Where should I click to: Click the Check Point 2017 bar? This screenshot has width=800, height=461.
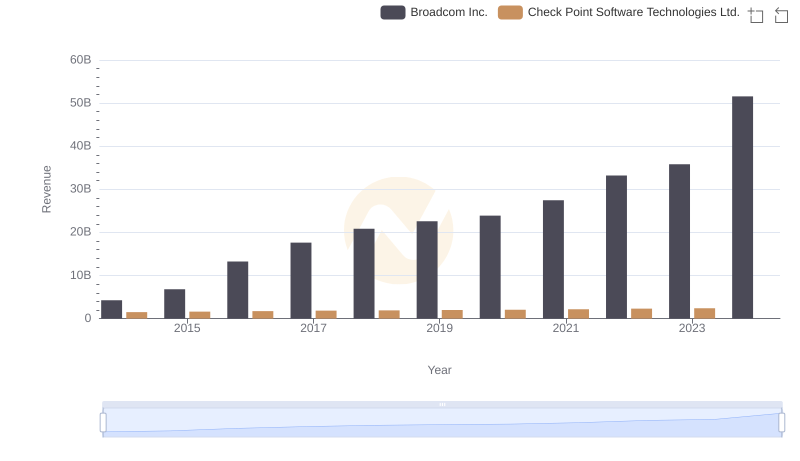point(326,315)
